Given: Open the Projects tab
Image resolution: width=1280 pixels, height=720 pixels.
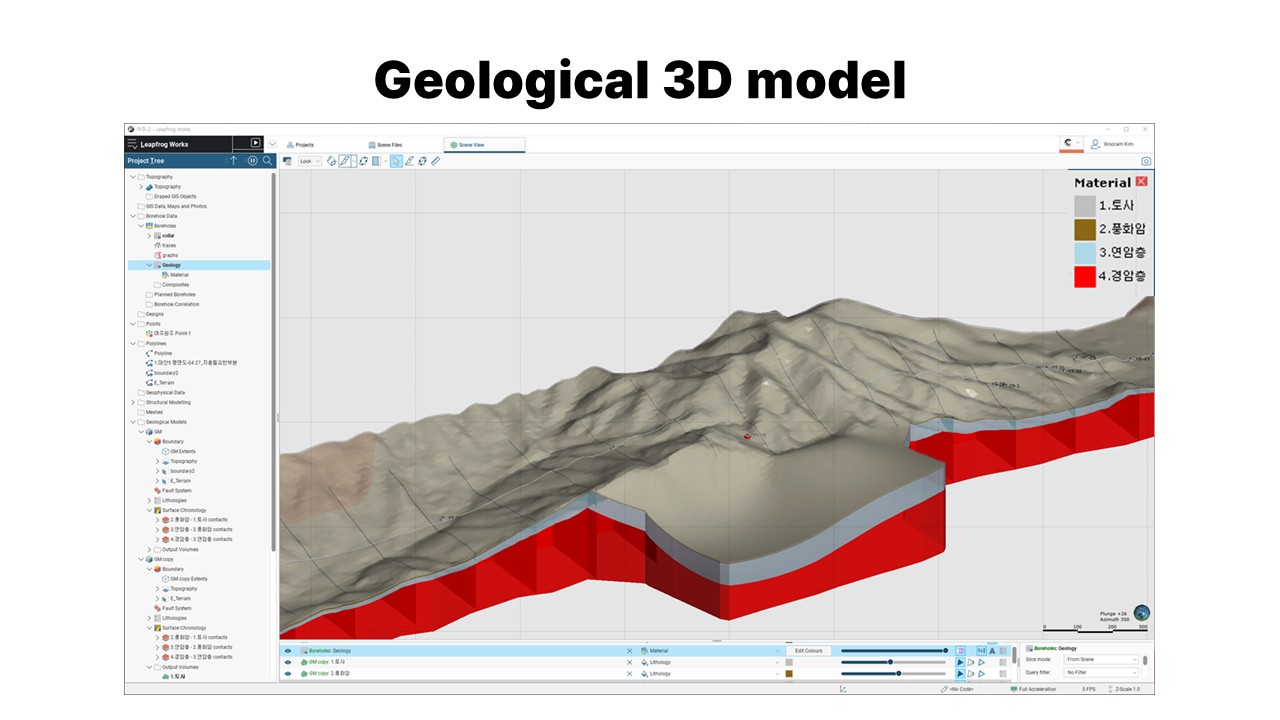Looking at the screenshot, I should tap(300, 145).
